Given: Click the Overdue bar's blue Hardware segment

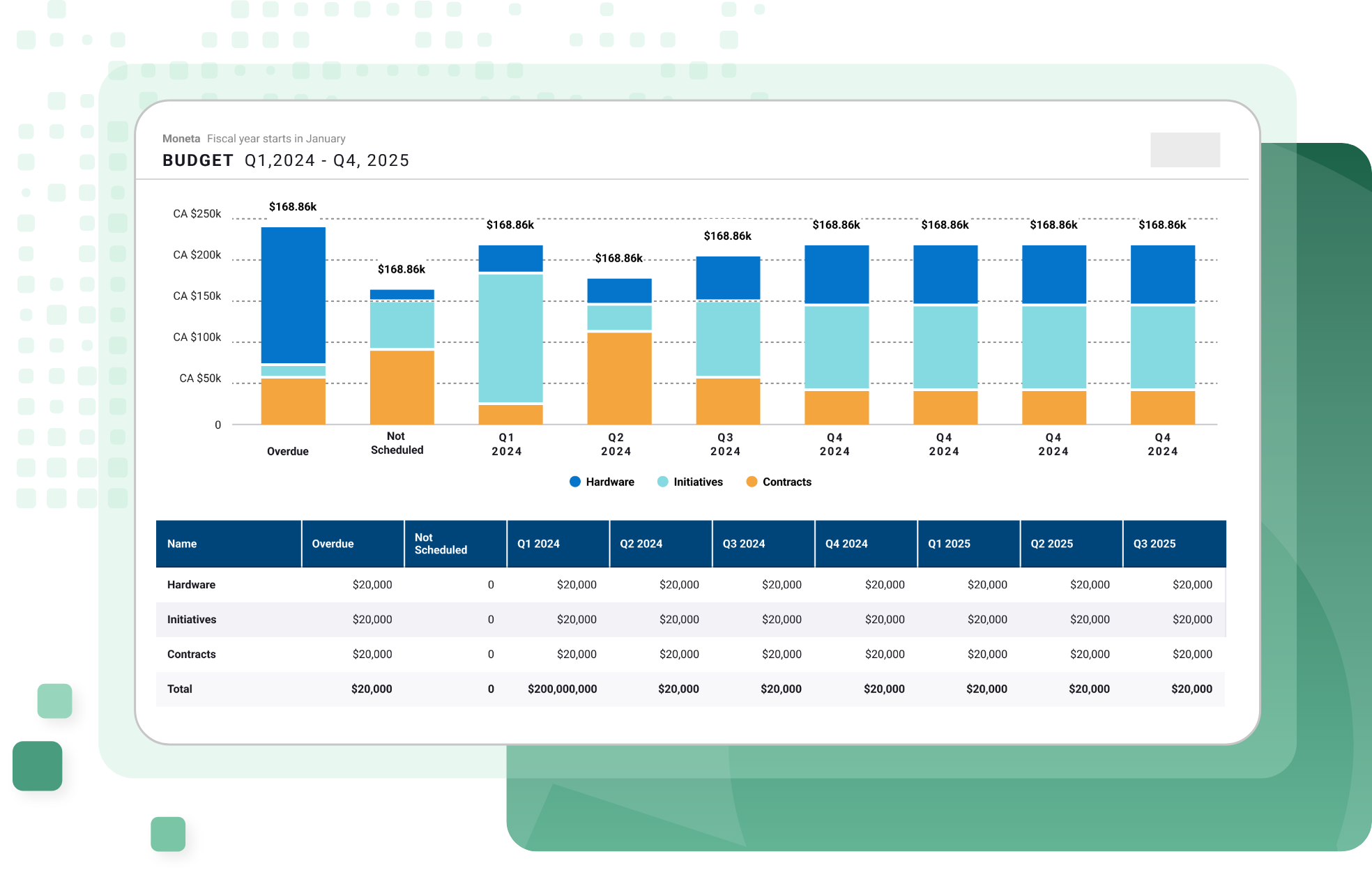Looking at the screenshot, I should 294,294.
